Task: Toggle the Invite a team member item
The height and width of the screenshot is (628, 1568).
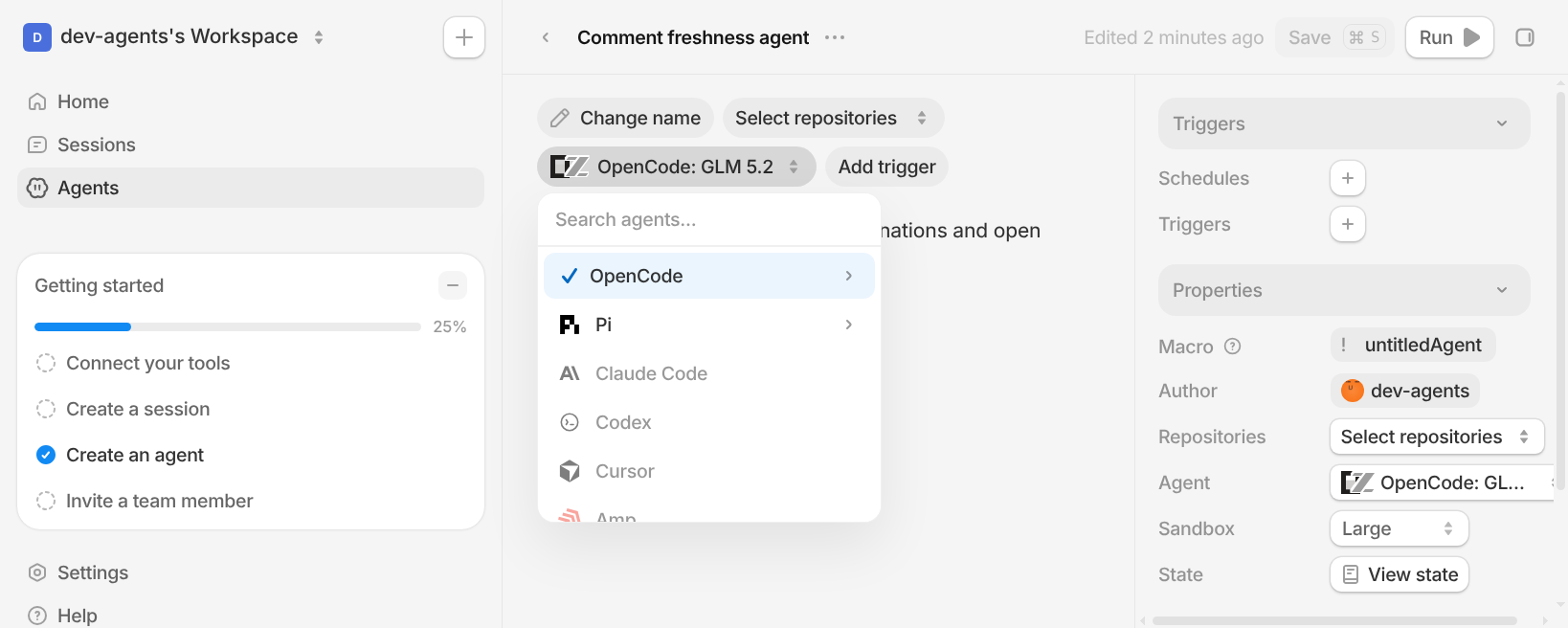Action: point(46,501)
